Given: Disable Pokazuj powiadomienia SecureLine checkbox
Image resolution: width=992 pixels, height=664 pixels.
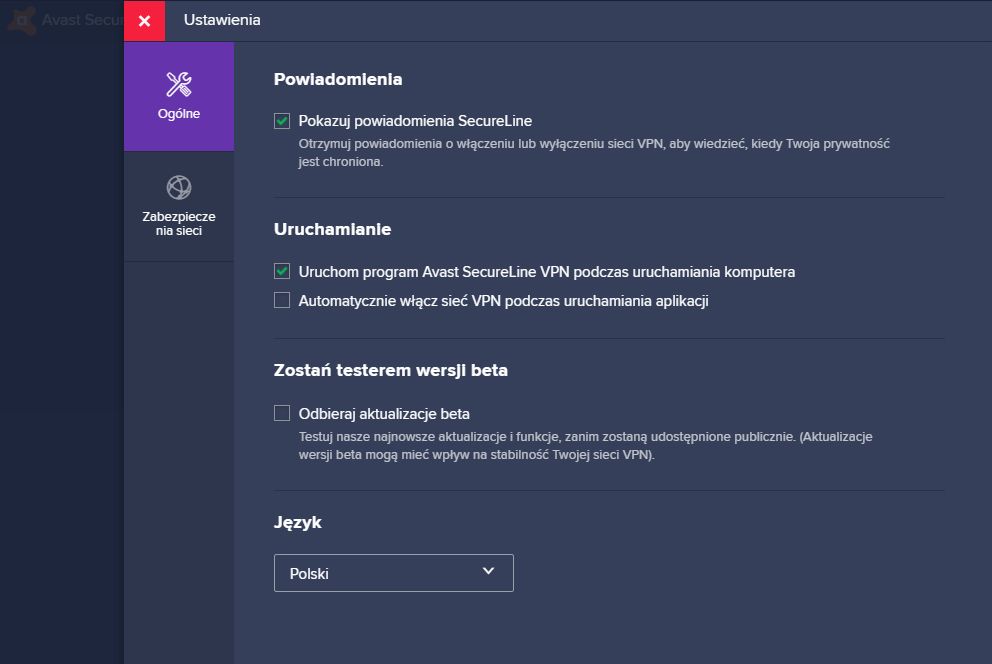Looking at the screenshot, I should pyautogui.click(x=282, y=121).
